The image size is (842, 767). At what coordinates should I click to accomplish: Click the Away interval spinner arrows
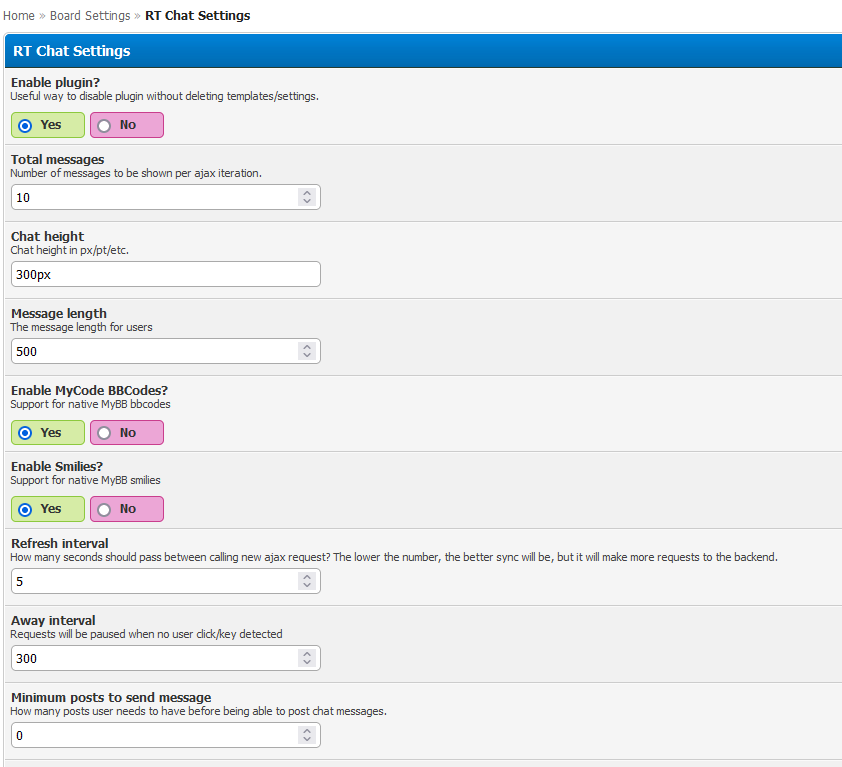point(307,658)
